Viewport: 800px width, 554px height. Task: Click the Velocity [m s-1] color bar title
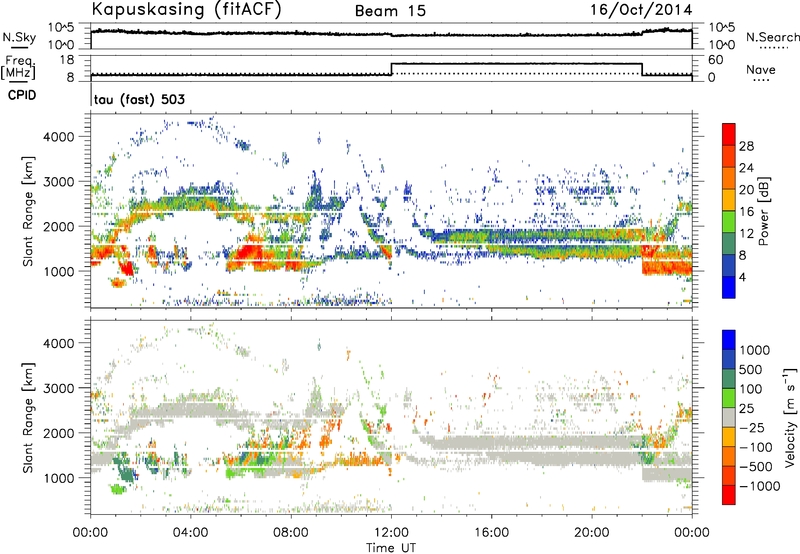(790, 417)
